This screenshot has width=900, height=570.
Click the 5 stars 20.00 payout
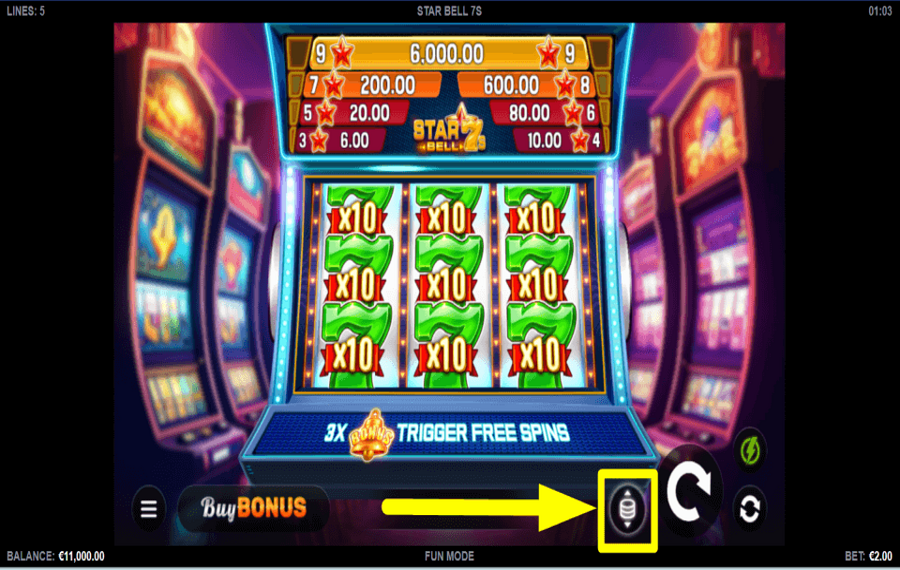(354, 113)
